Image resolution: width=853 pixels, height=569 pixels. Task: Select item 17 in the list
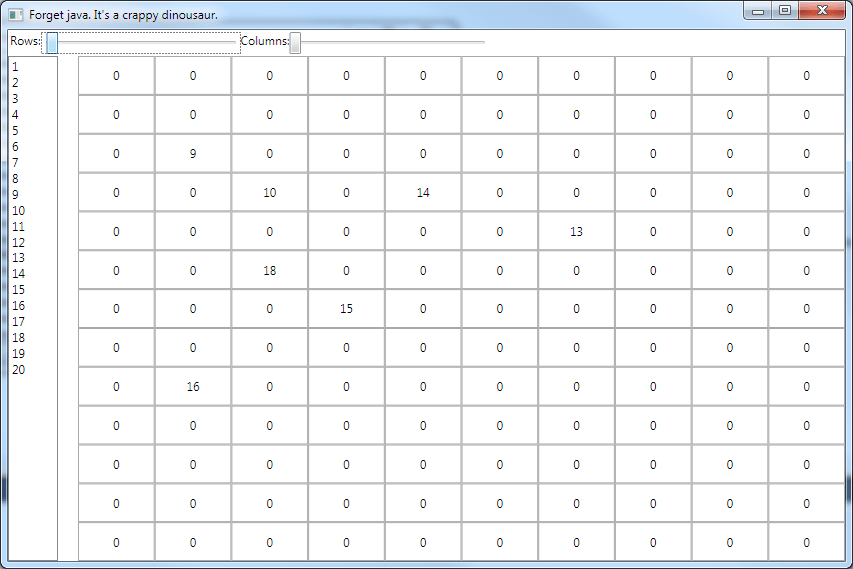pos(33,321)
